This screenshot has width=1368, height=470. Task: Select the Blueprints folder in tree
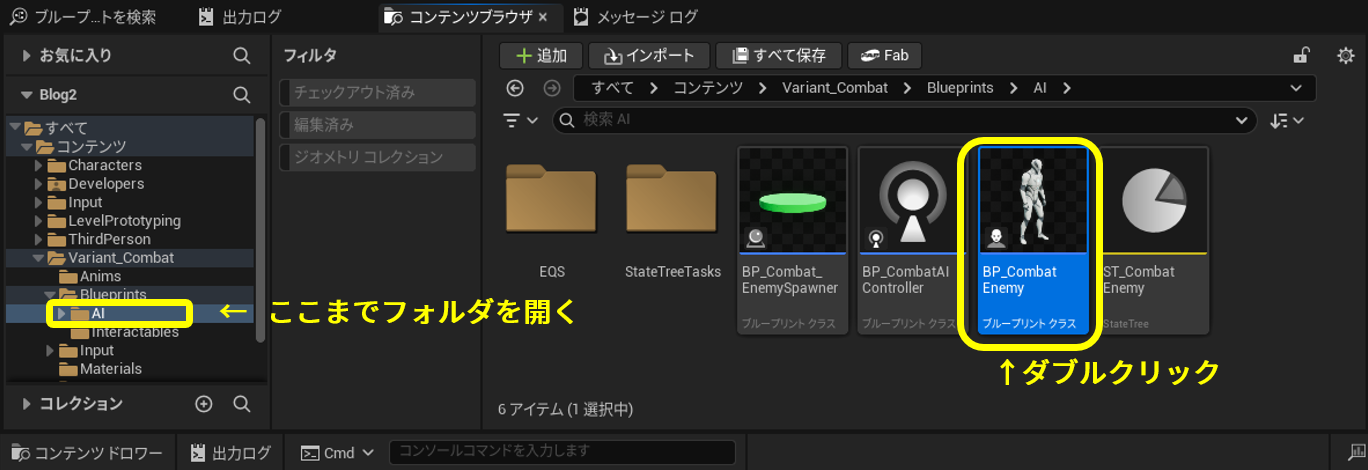[x=113, y=295]
